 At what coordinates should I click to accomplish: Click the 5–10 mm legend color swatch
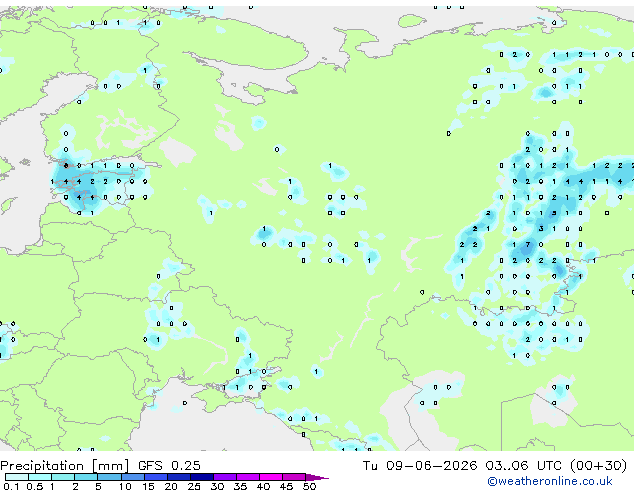pyautogui.click(x=109, y=477)
